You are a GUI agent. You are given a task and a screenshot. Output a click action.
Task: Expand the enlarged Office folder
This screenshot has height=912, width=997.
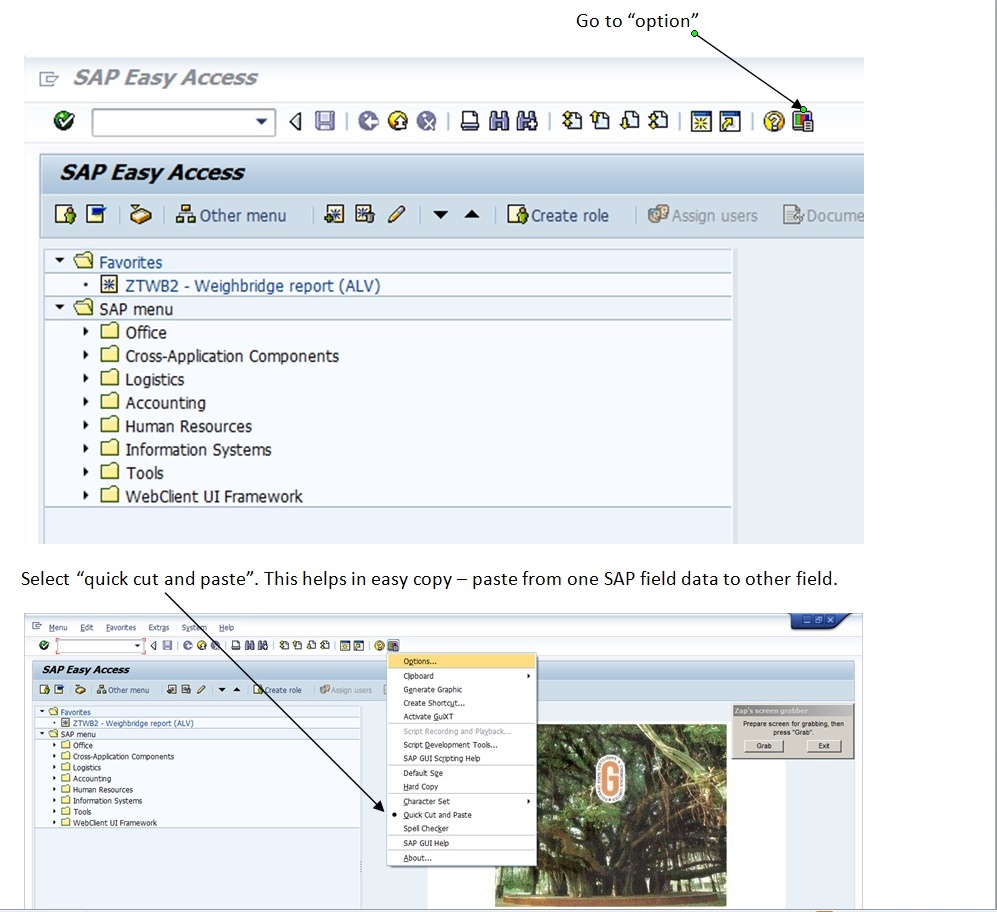(x=86, y=331)
